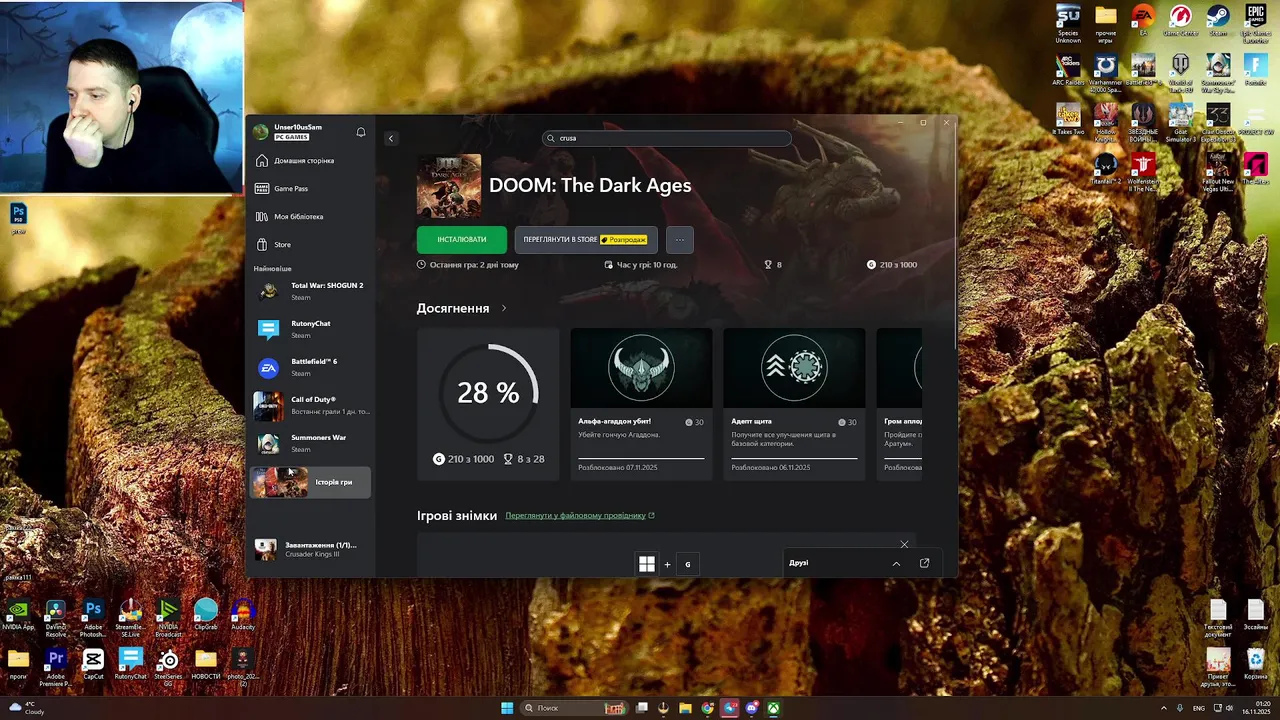Image resolution: width=1280 pixels, height=720 pixels.
Task: Pop out the Друзі panel
Action: pos(924,563)
